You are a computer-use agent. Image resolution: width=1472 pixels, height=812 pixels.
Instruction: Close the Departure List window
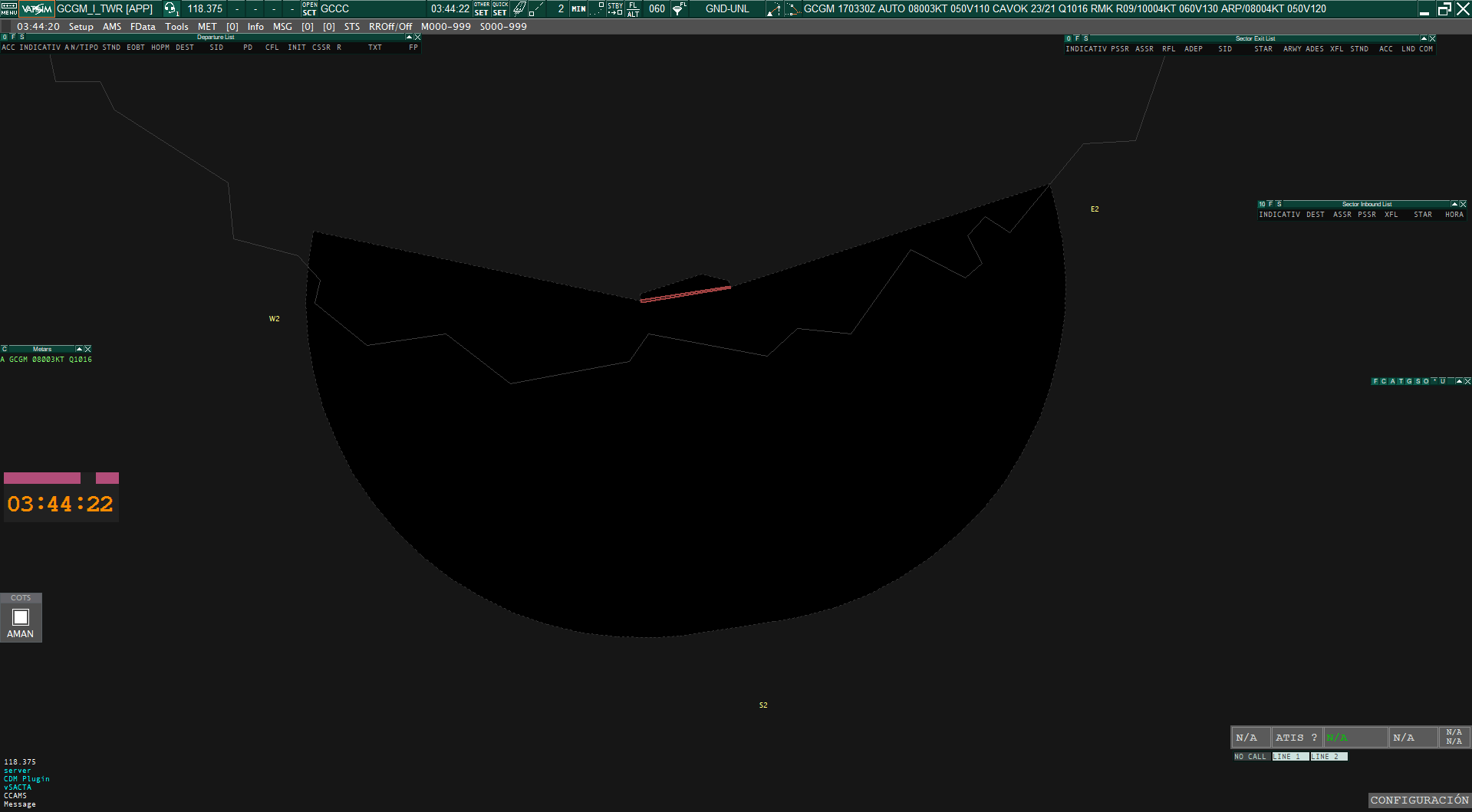coord(417,37)
